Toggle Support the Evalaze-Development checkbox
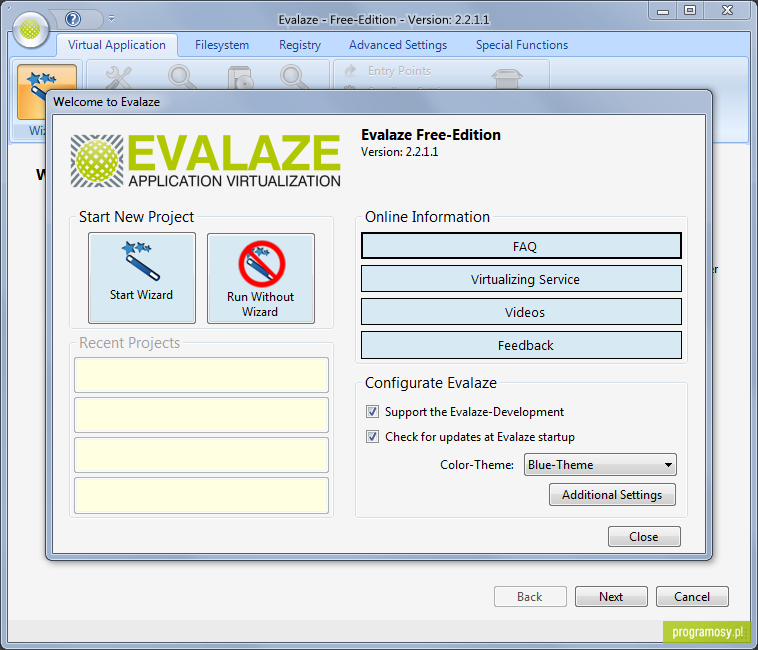 [x=372, y=412]
